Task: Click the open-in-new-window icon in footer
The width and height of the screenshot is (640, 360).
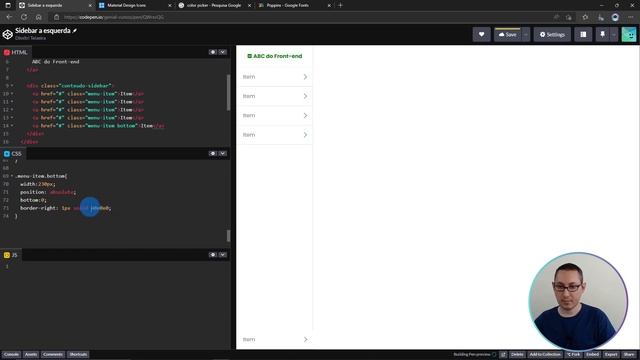Action: coord(503,354)
